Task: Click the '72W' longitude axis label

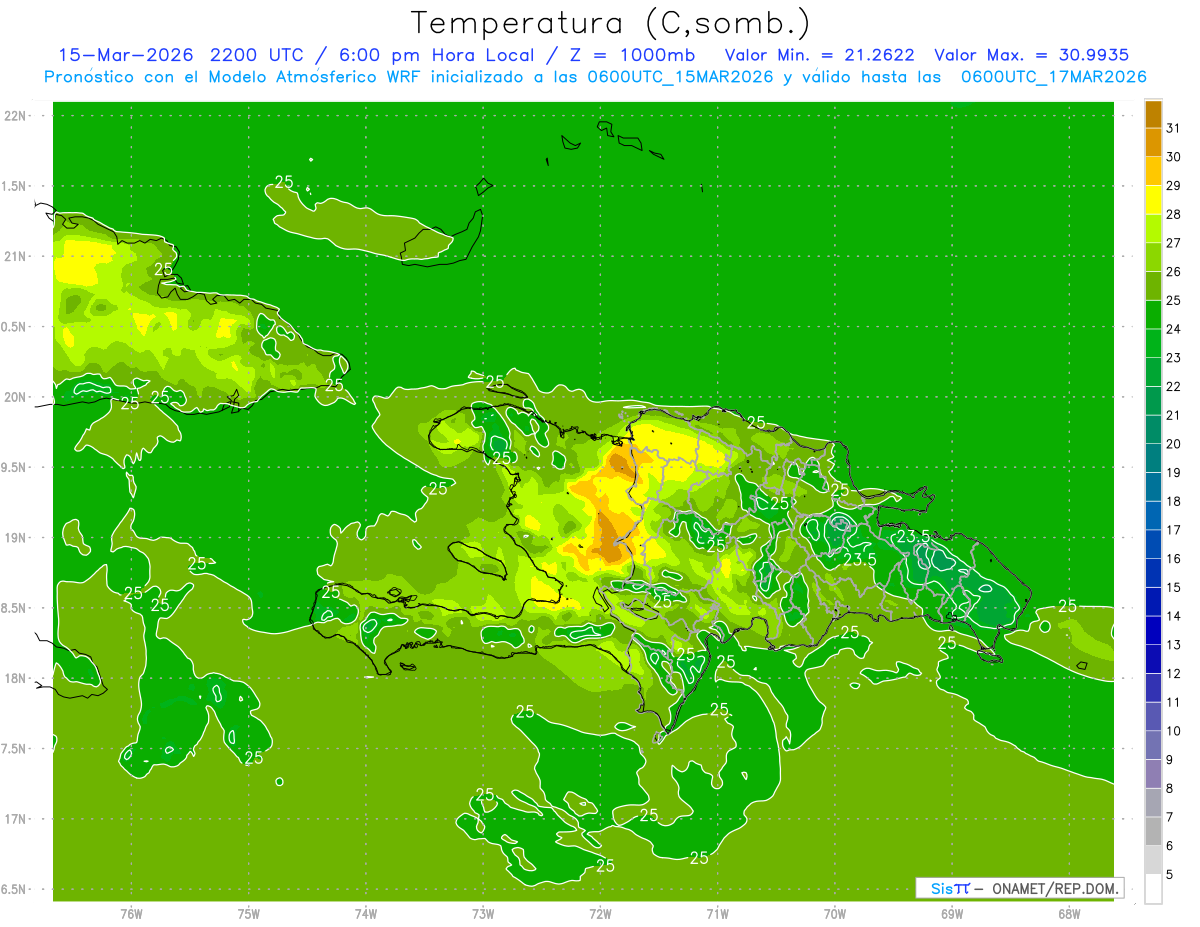Action: [600, 914]
